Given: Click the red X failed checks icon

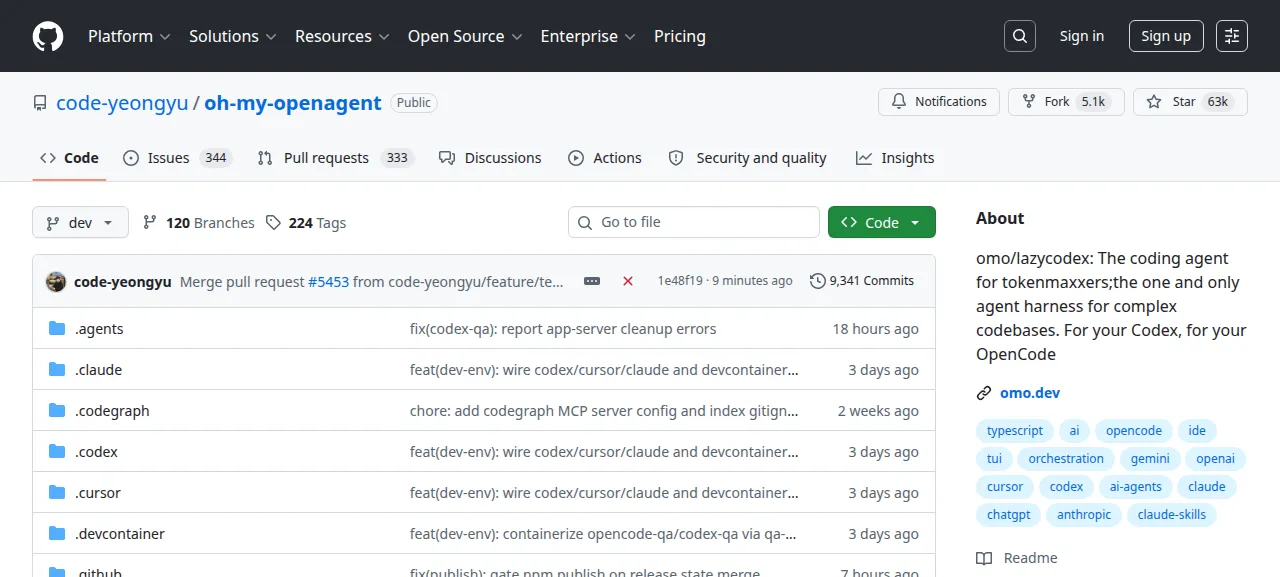Looking at the screenshot, I should [628, 281].
